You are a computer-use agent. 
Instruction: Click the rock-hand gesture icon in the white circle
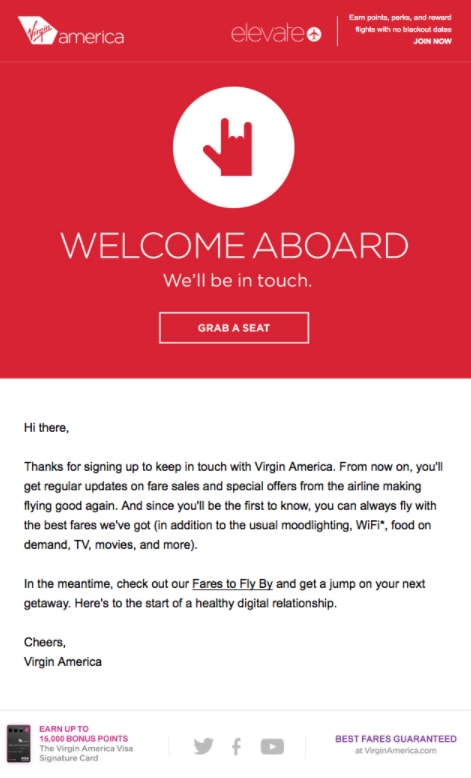pos(230,147)
